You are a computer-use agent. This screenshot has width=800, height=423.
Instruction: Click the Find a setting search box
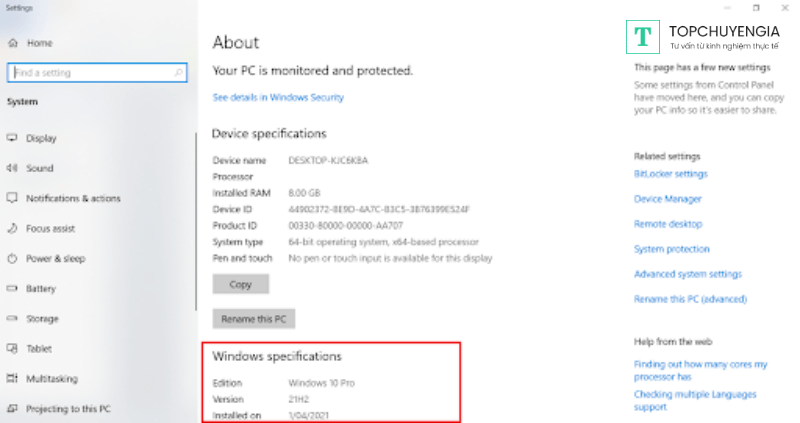pos(90,73)
